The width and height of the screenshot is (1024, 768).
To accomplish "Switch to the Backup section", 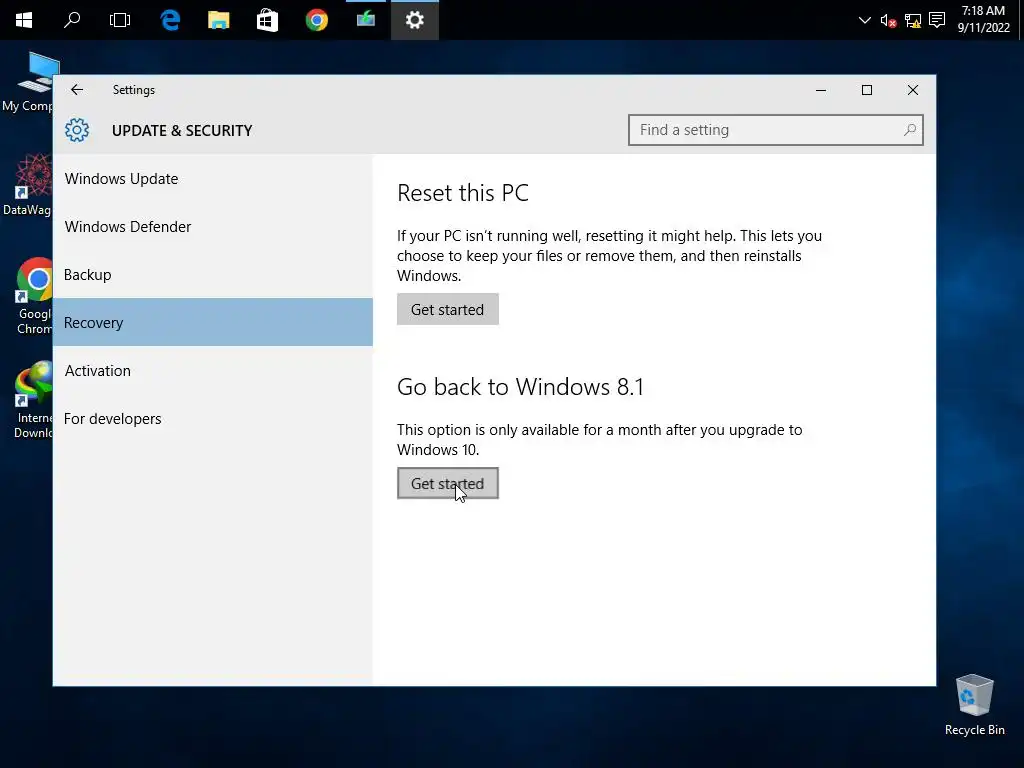I will pyautogui.click(x=213, y=274).
